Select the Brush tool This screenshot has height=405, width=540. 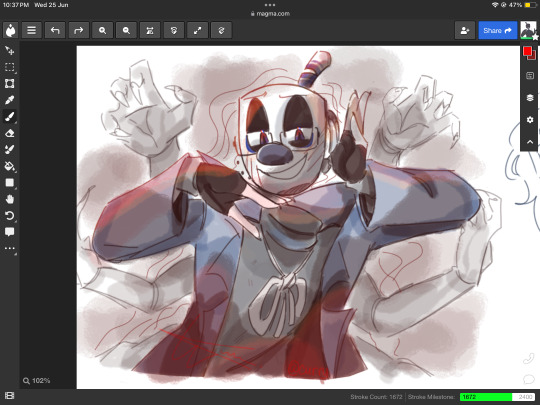coord(10,117)
